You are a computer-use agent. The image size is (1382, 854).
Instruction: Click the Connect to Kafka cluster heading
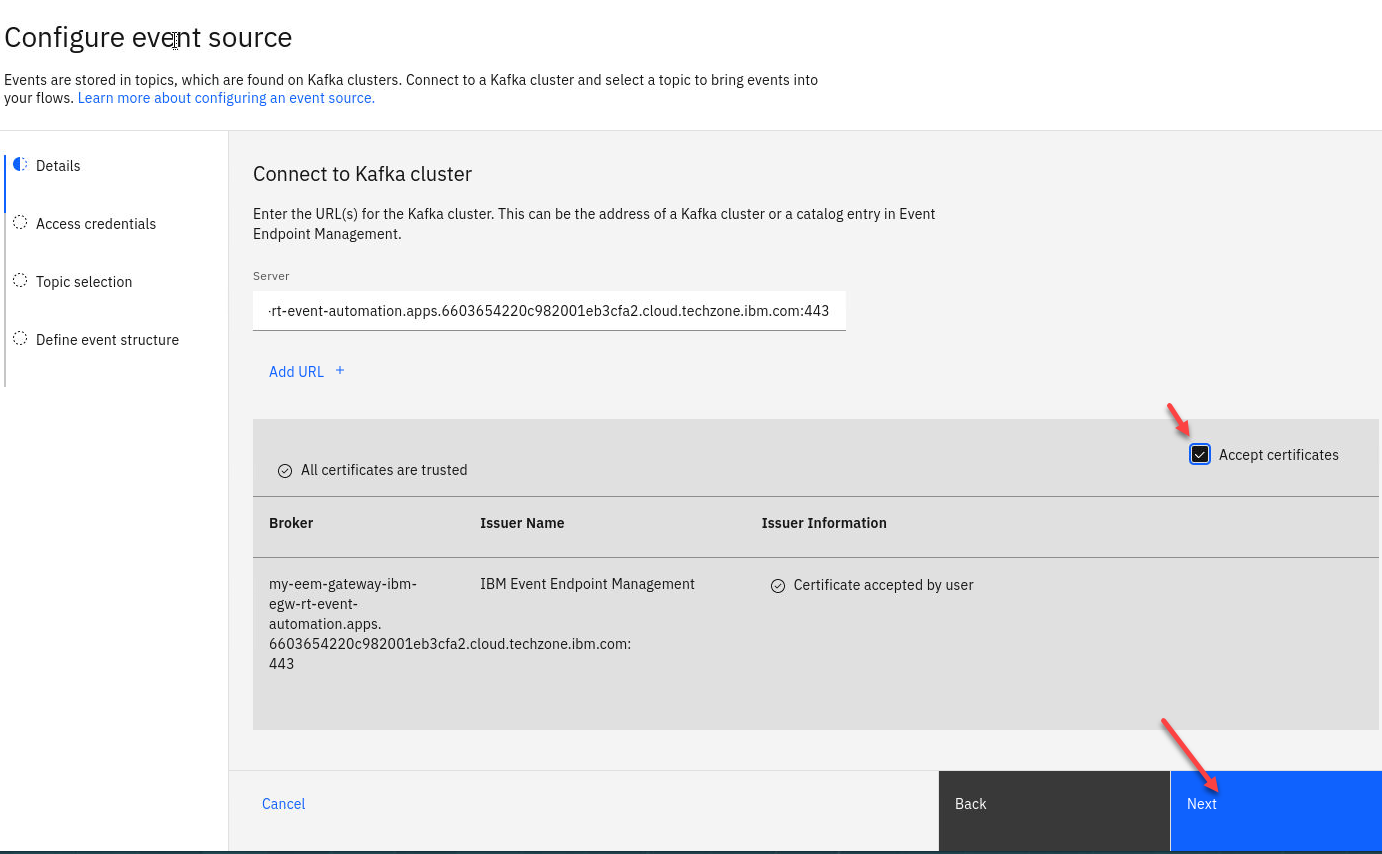tap(362, 174)
